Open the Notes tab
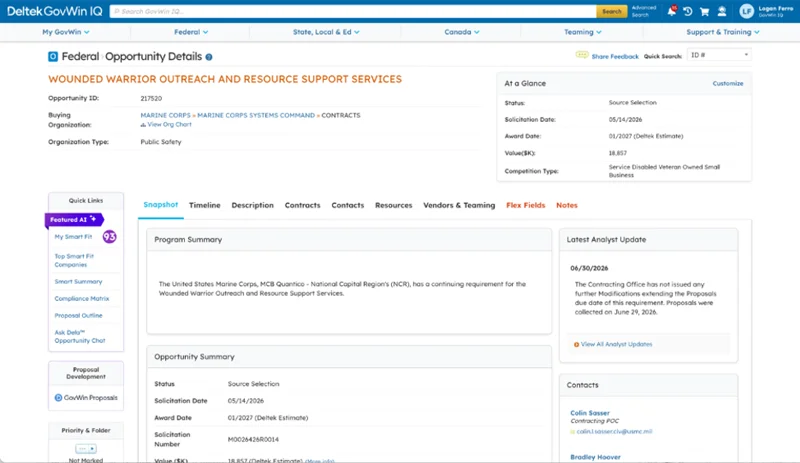800x463 pixels. click(x=567, y=205)
